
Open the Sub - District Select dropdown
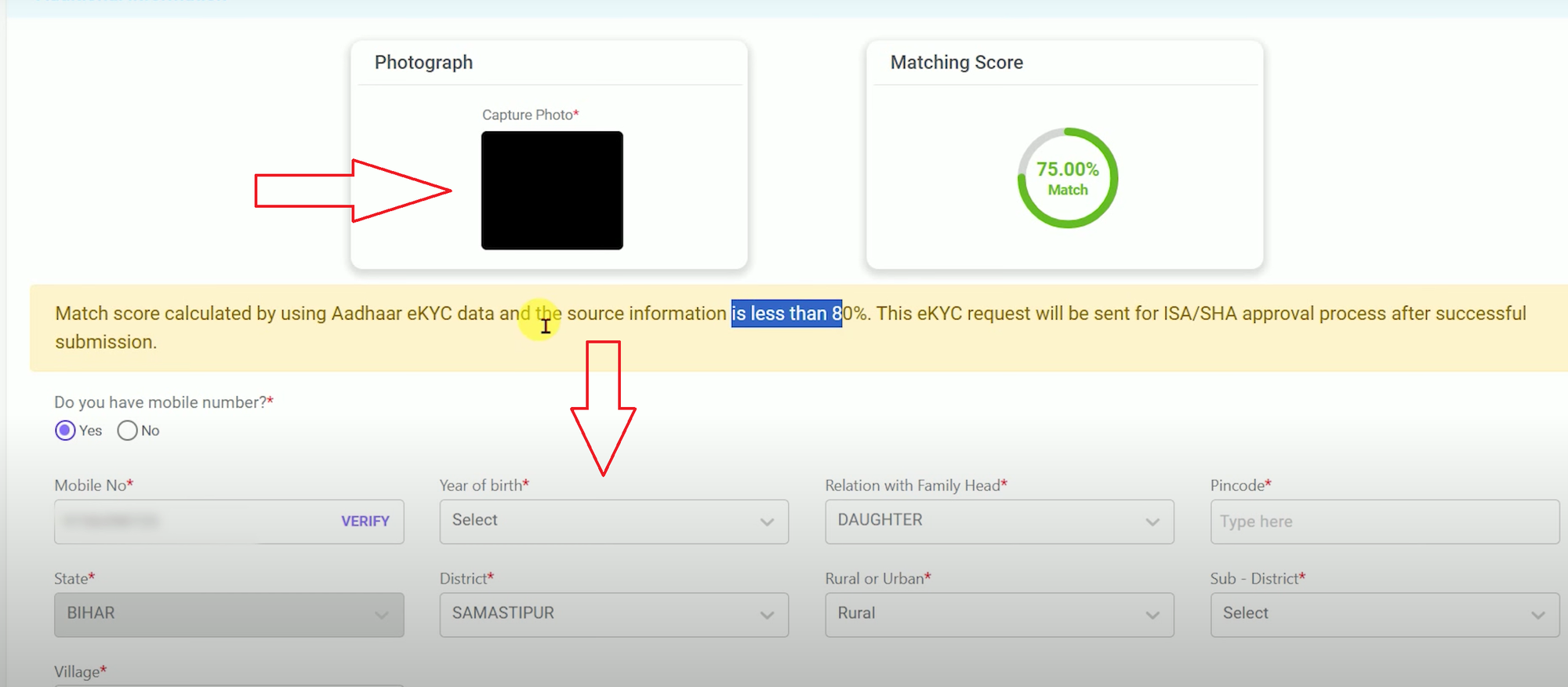tap(1384, 615)
